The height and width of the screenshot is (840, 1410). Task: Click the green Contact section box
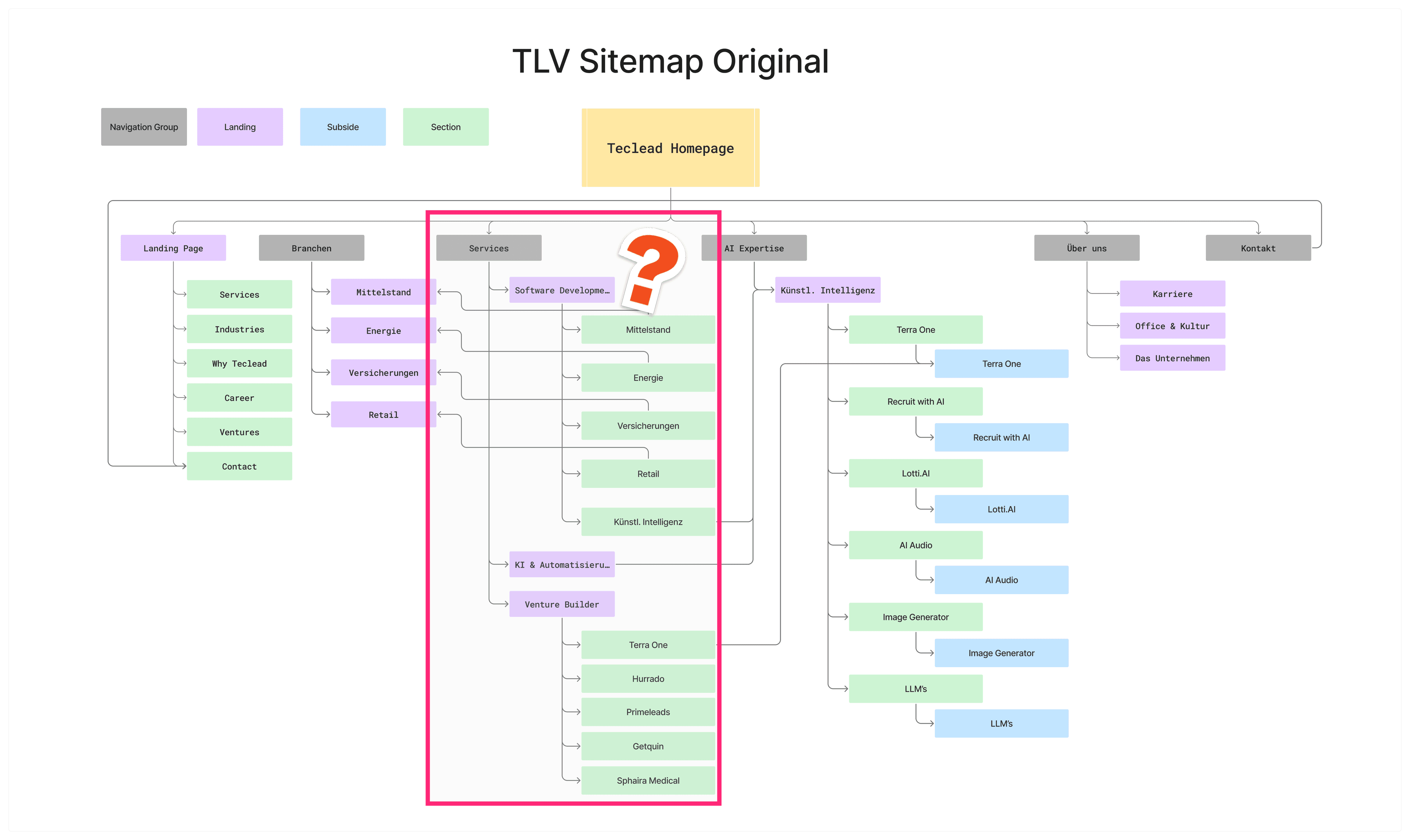tap(239, 466)
